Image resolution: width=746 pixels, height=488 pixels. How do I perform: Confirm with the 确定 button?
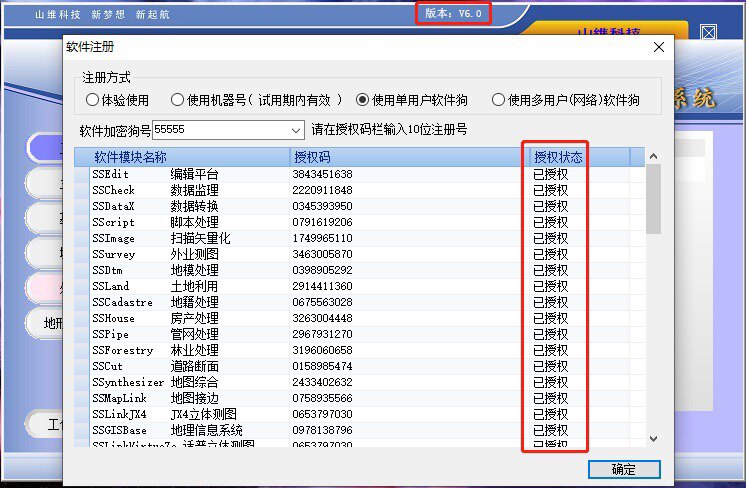point(624,469)
